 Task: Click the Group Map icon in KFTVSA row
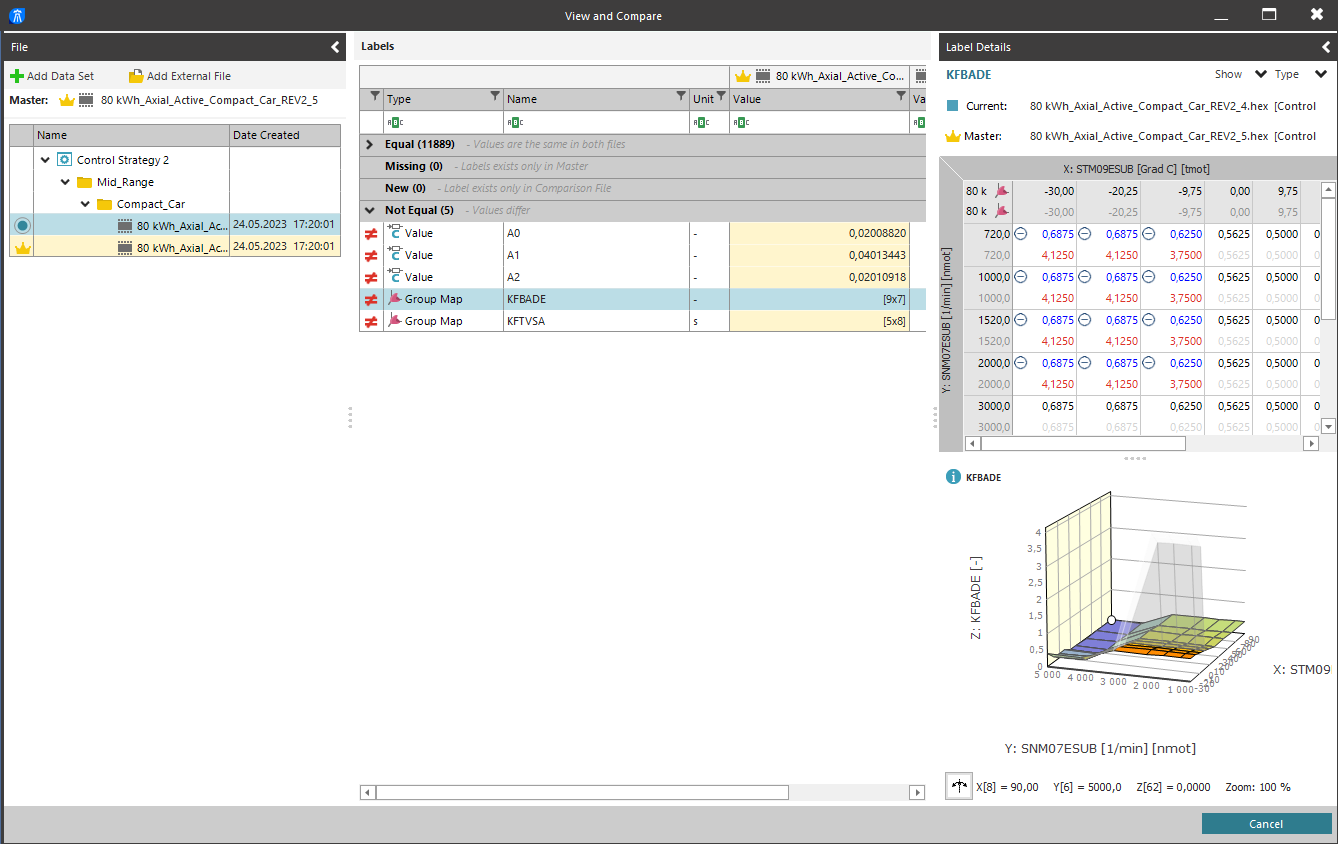click(394, 321)
